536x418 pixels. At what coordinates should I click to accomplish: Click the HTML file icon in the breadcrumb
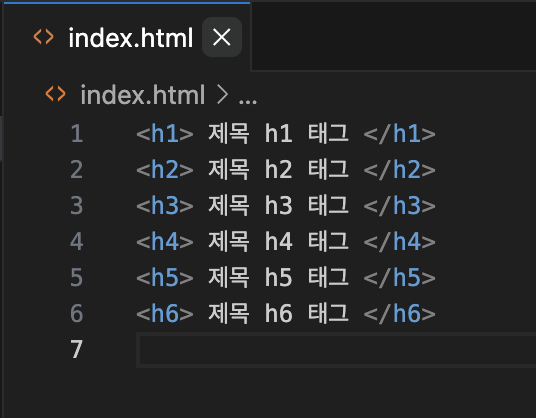point(55,94)
